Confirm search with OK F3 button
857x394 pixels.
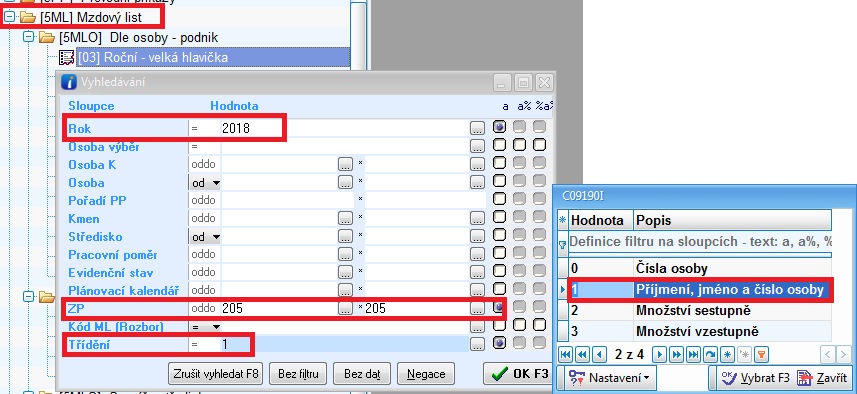(519, 374)
